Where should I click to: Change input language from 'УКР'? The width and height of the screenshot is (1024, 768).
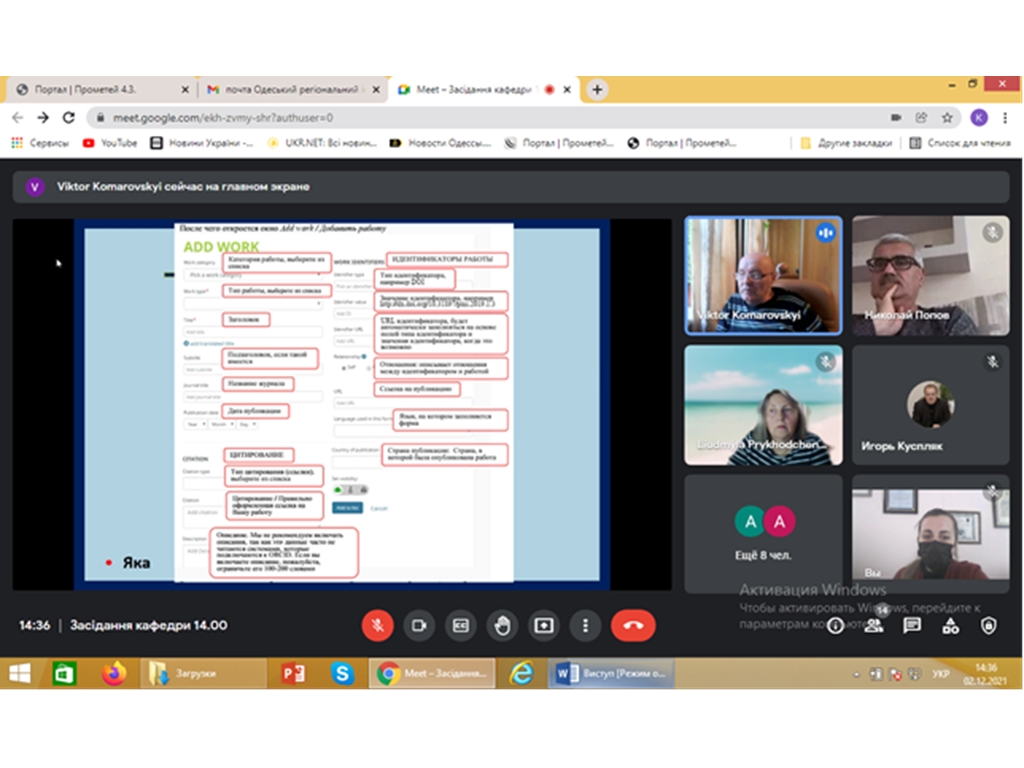940,674
